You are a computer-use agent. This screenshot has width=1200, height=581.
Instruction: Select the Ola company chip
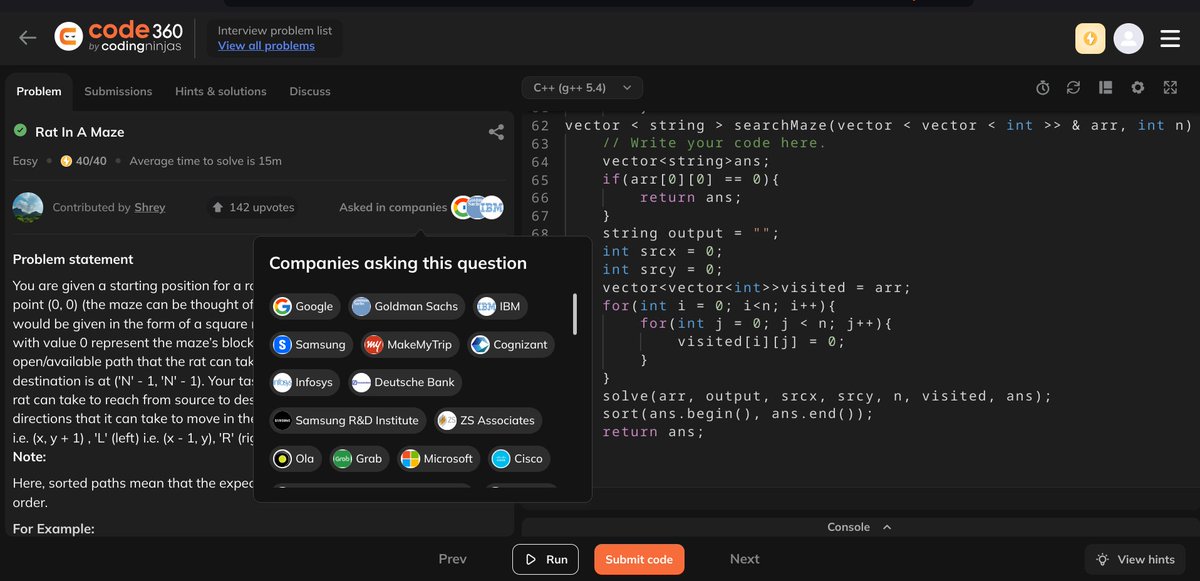click(295, 458)
